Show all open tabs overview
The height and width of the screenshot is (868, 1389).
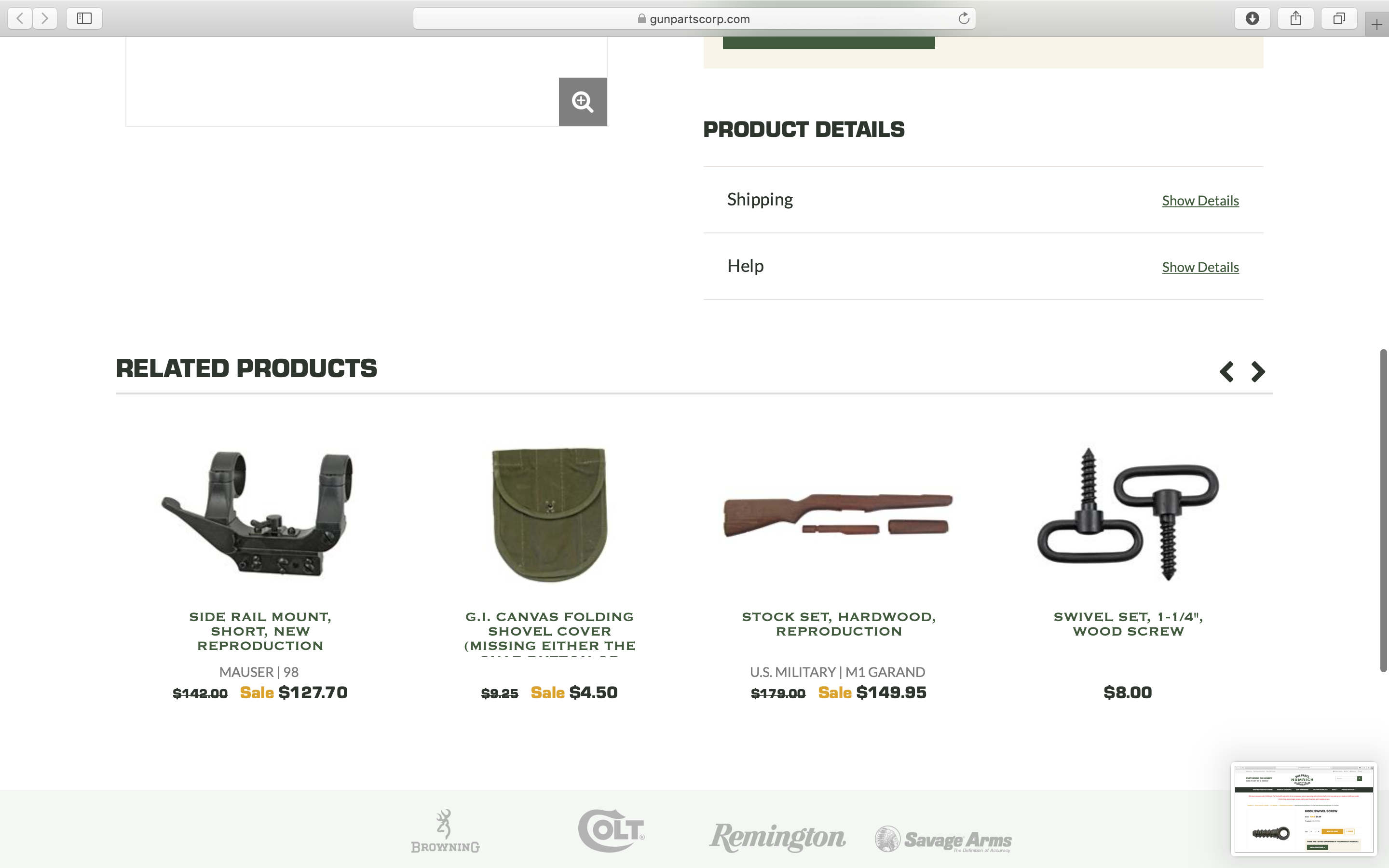(x=1339, y=18)
